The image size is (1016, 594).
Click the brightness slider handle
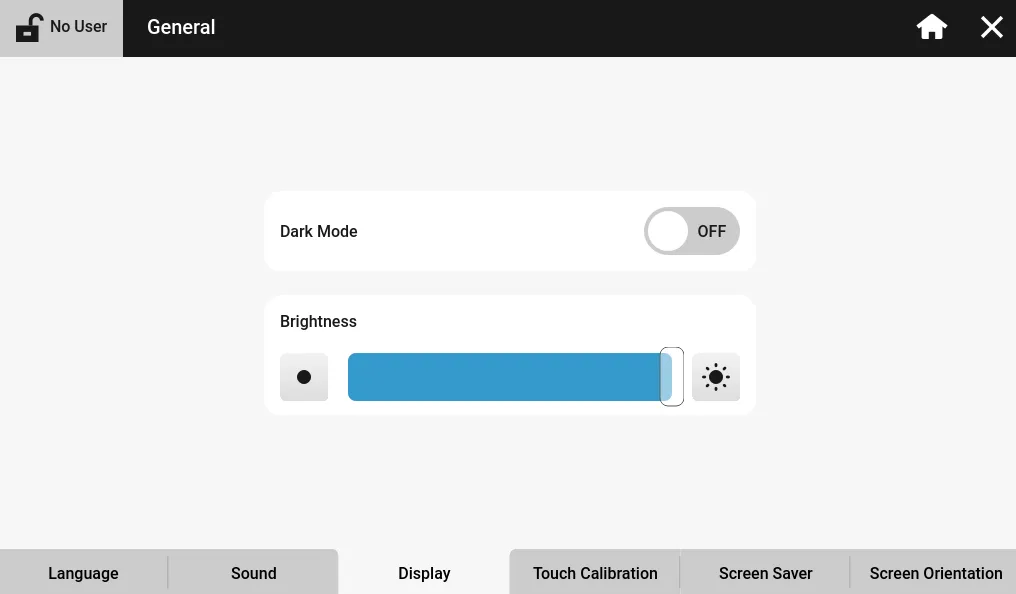pos(672,377)
